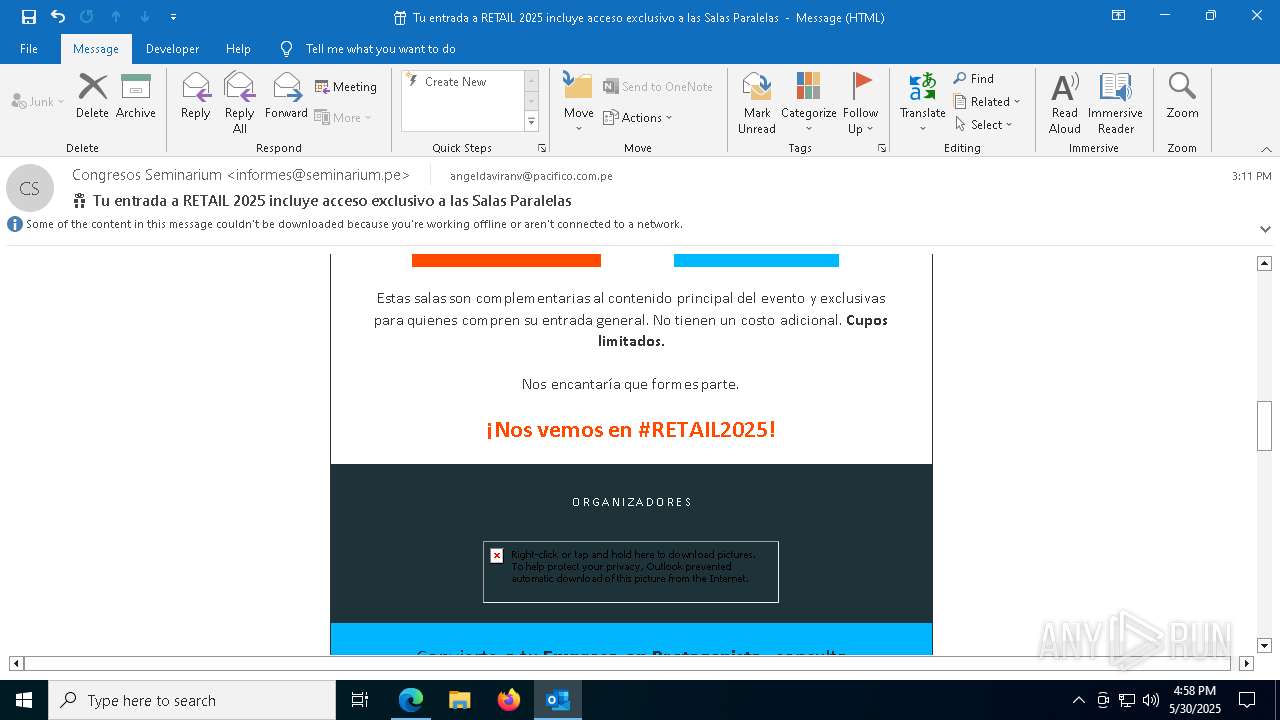Open File Explorer from taskbar

tap(459, 700)
